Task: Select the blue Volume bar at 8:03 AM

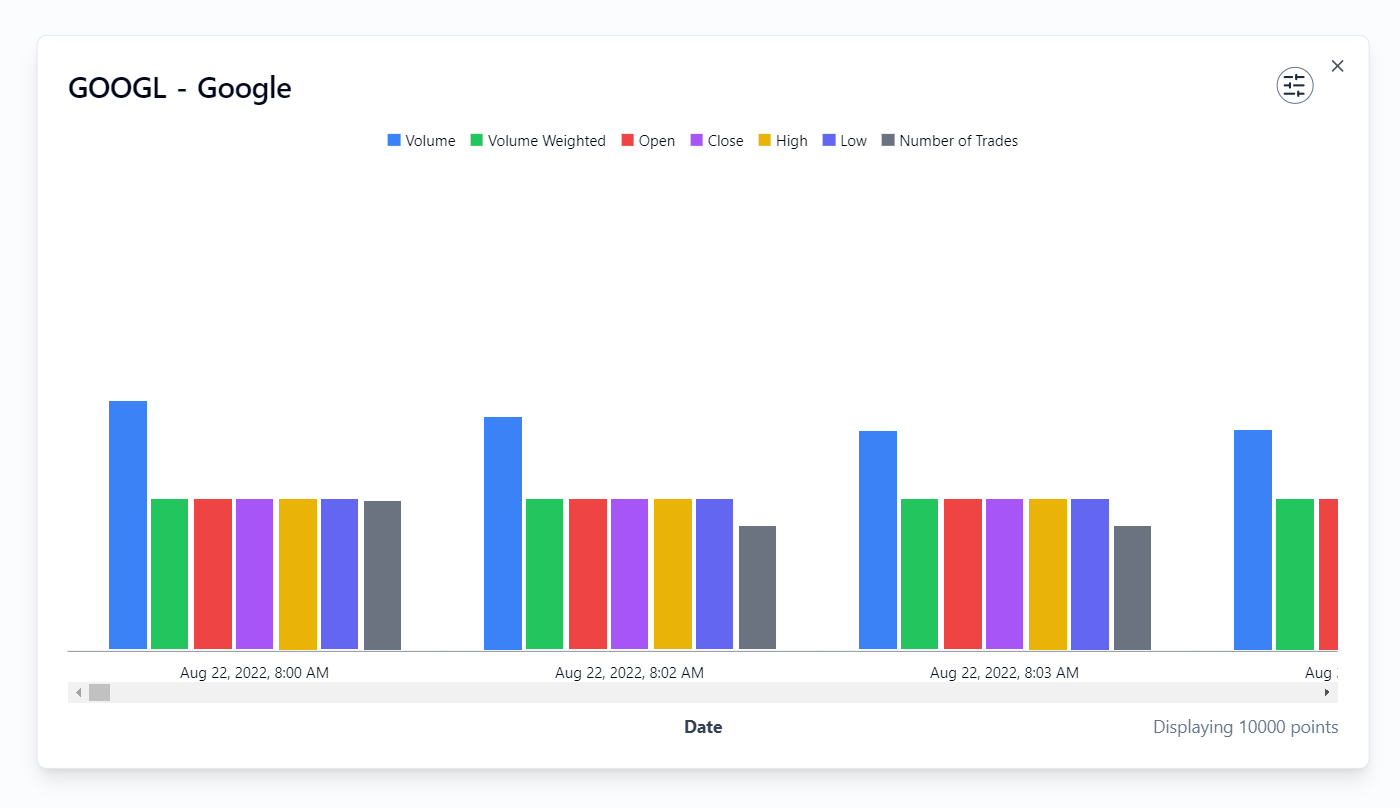Action: pyautogui.click(x=878, y=540)
